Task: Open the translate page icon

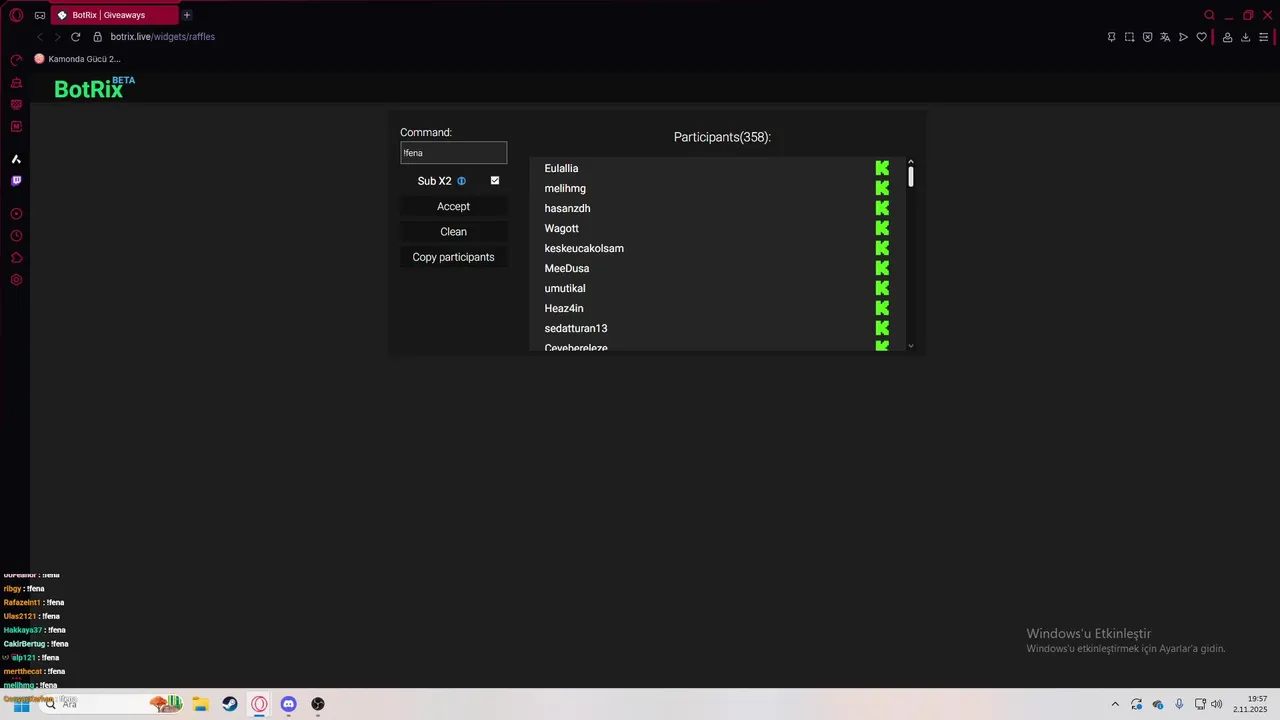Action: (1165, 37)
